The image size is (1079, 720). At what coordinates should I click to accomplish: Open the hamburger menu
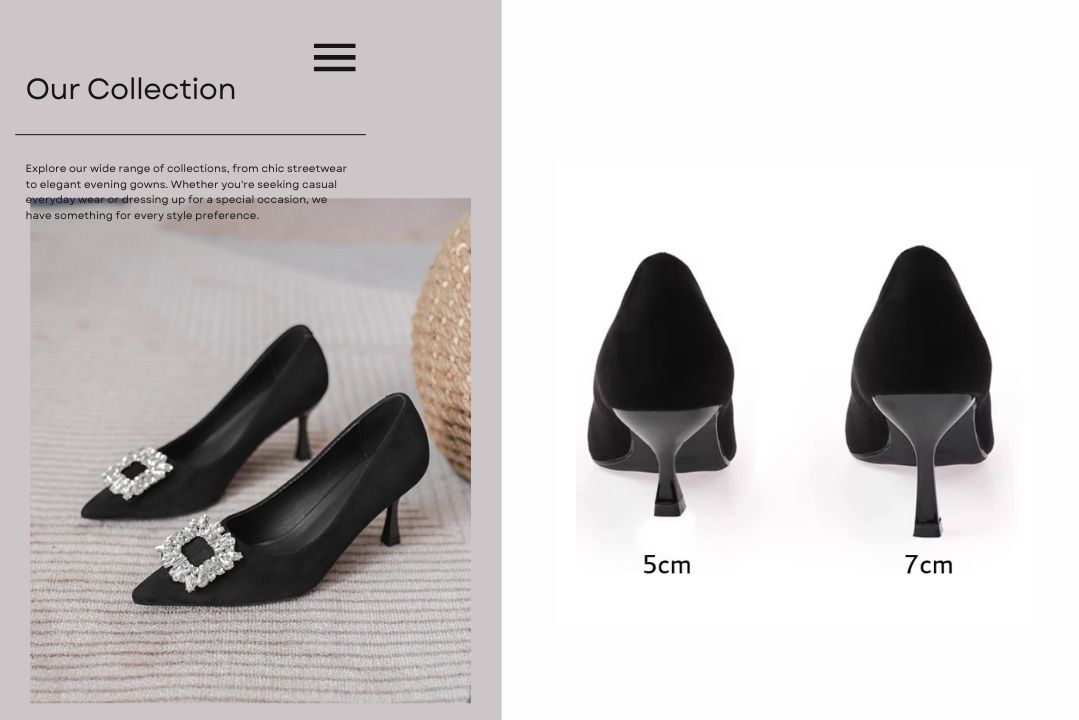pyautogui.click(x=334, y=57)
